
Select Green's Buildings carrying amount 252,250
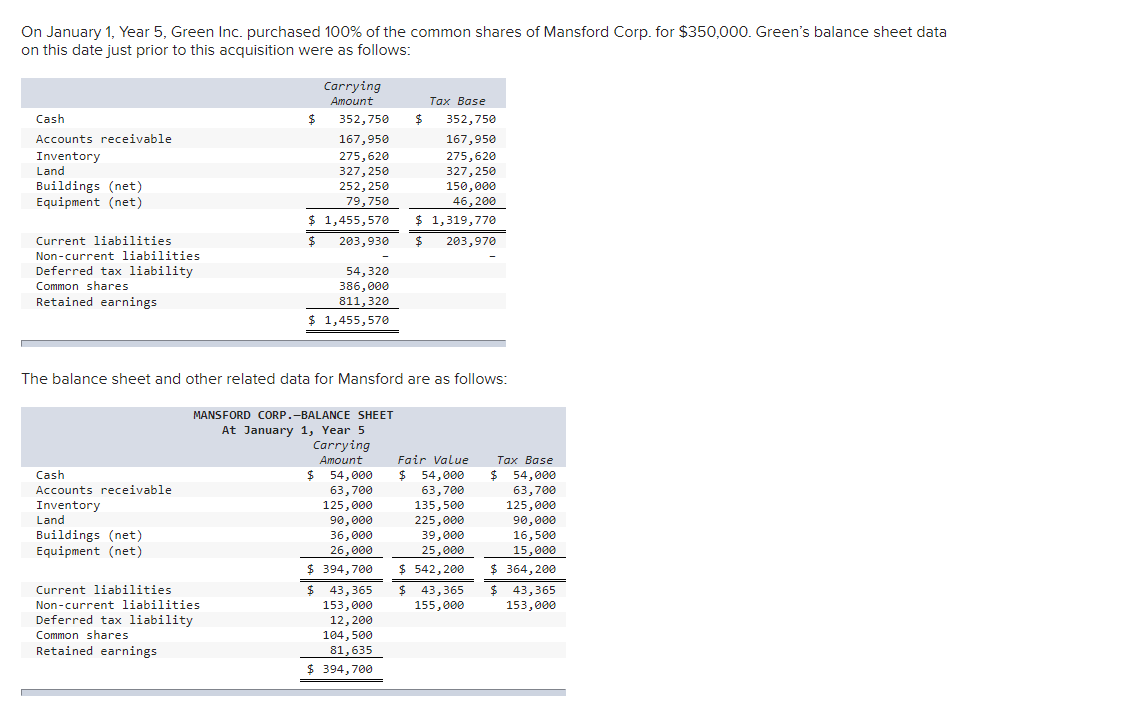(363, 186)
